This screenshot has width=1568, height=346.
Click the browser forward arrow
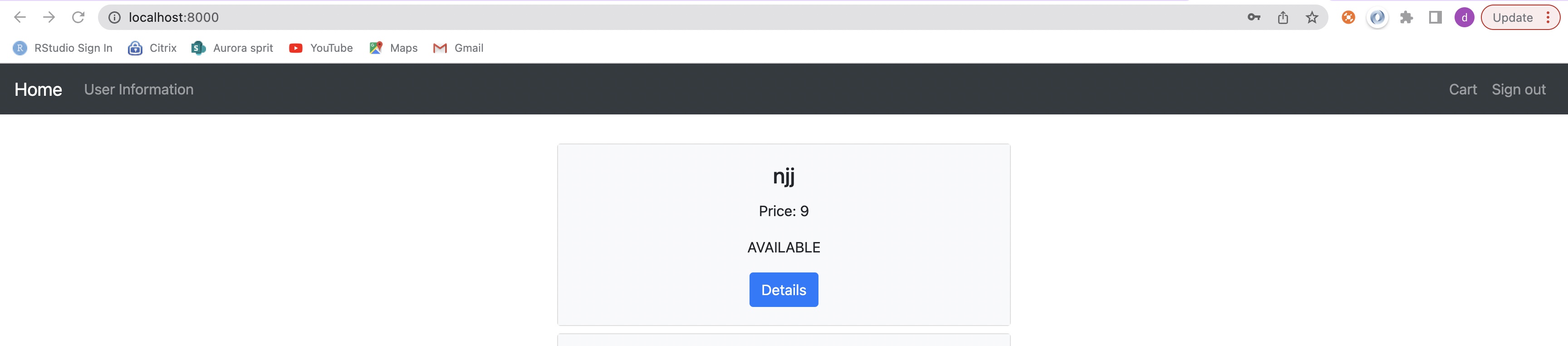click(x=49, y=18)
